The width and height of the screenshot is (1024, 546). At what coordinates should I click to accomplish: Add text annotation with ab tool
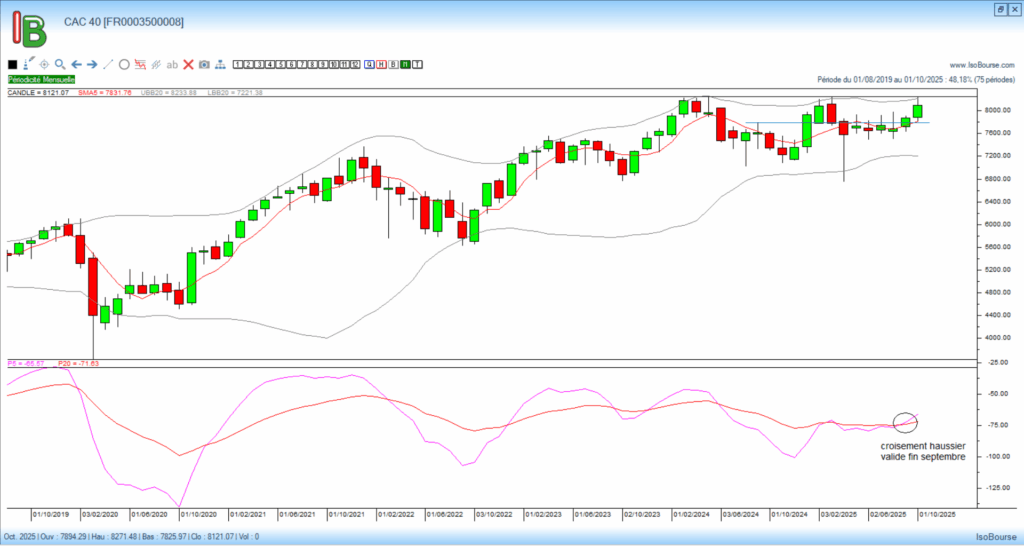coord(172,65)
